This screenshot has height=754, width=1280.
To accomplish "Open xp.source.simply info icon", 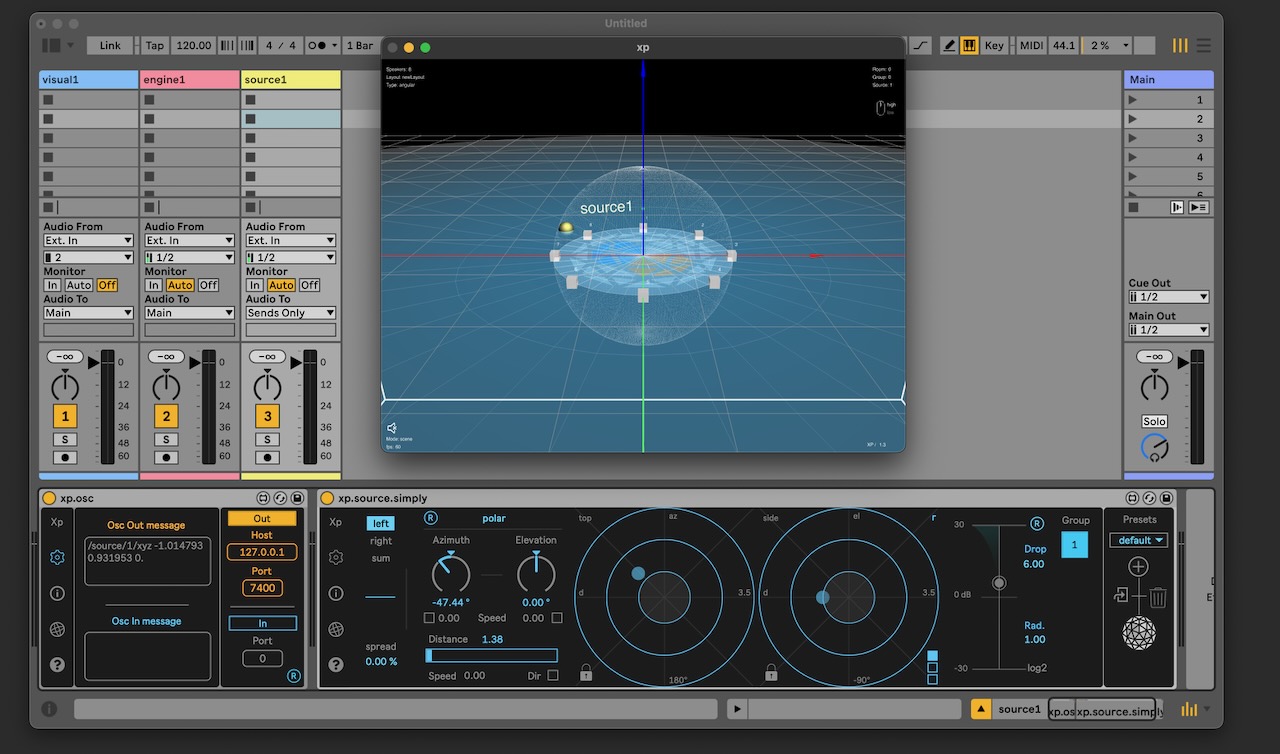I will coord(336,593).
